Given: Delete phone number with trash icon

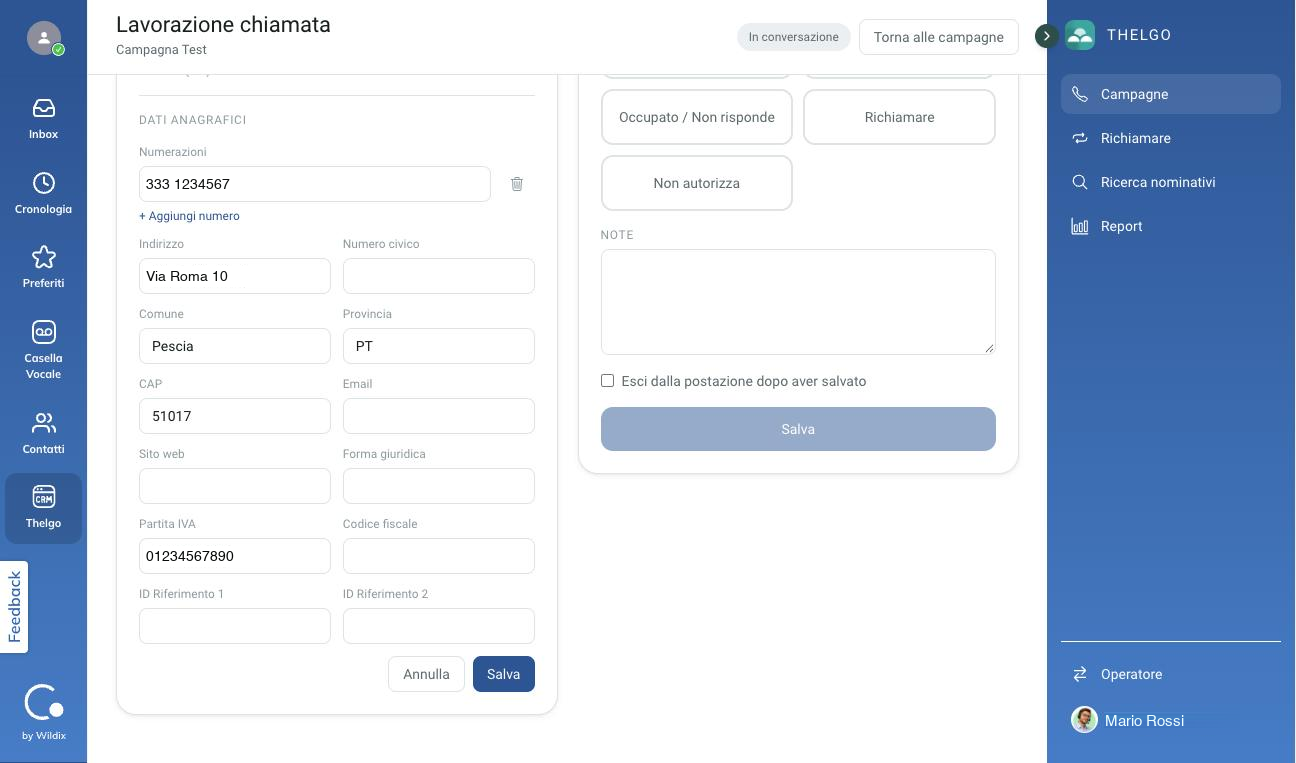Looking at the screenshot, I should click(517, 184).
